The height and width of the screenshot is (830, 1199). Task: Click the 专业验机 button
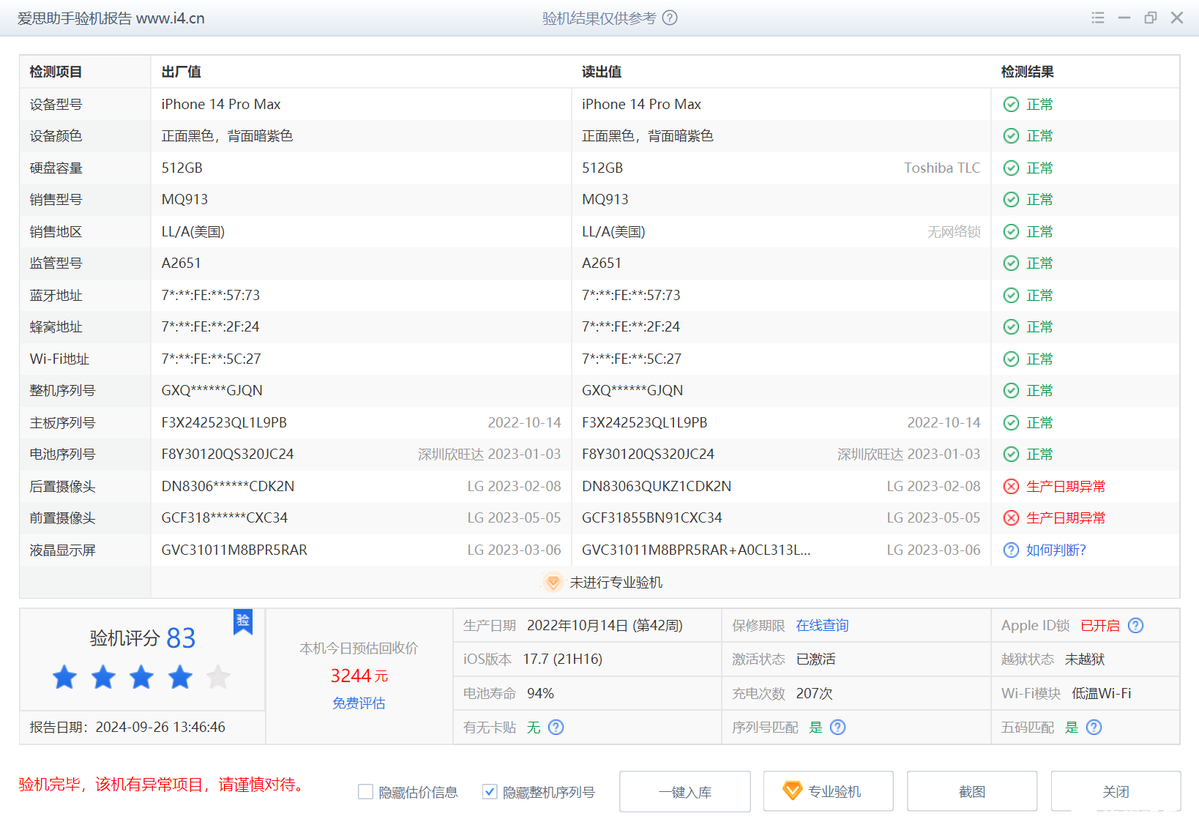(x=828, y=792)
